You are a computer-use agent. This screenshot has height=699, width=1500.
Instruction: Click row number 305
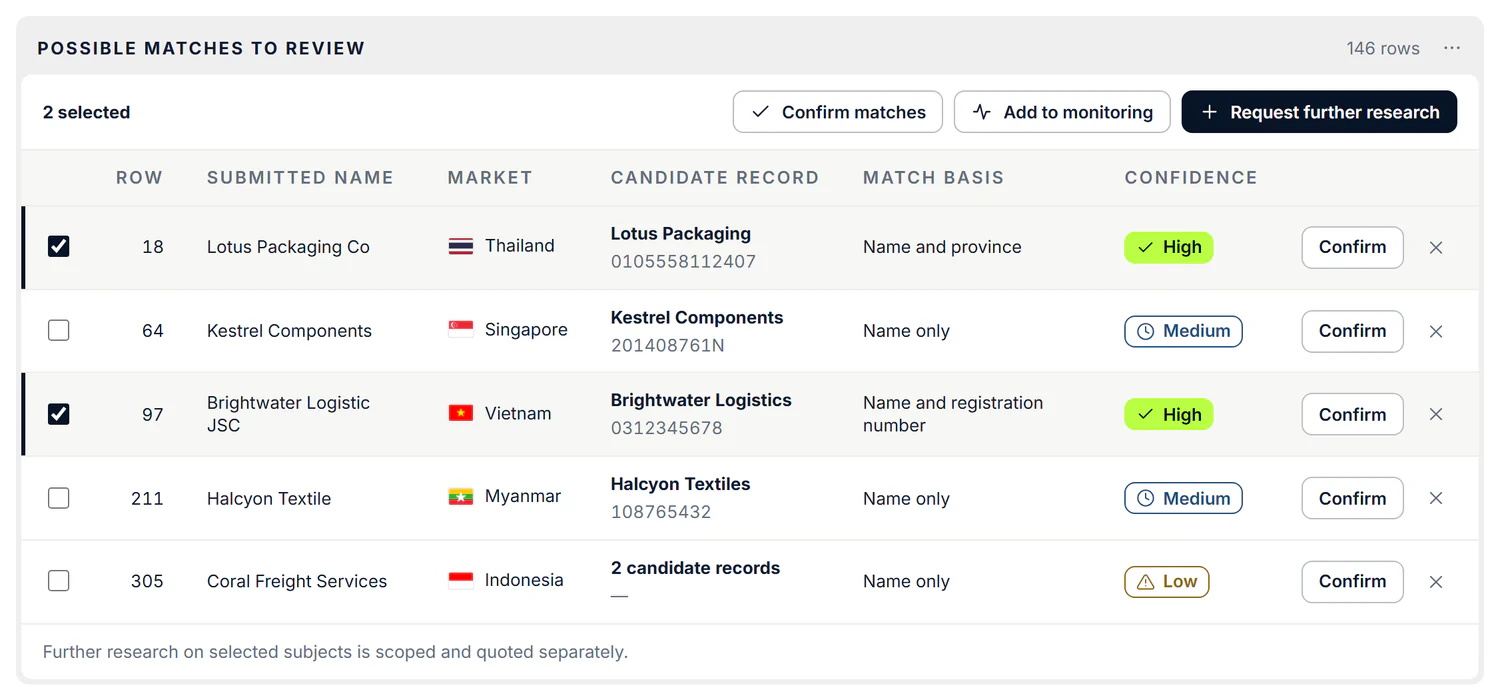point(147,581)
